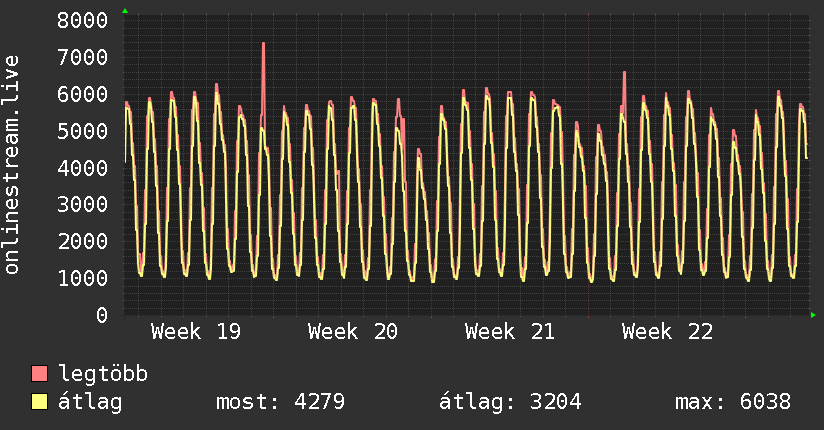Select the átlag: 3204 statistic

510,402
